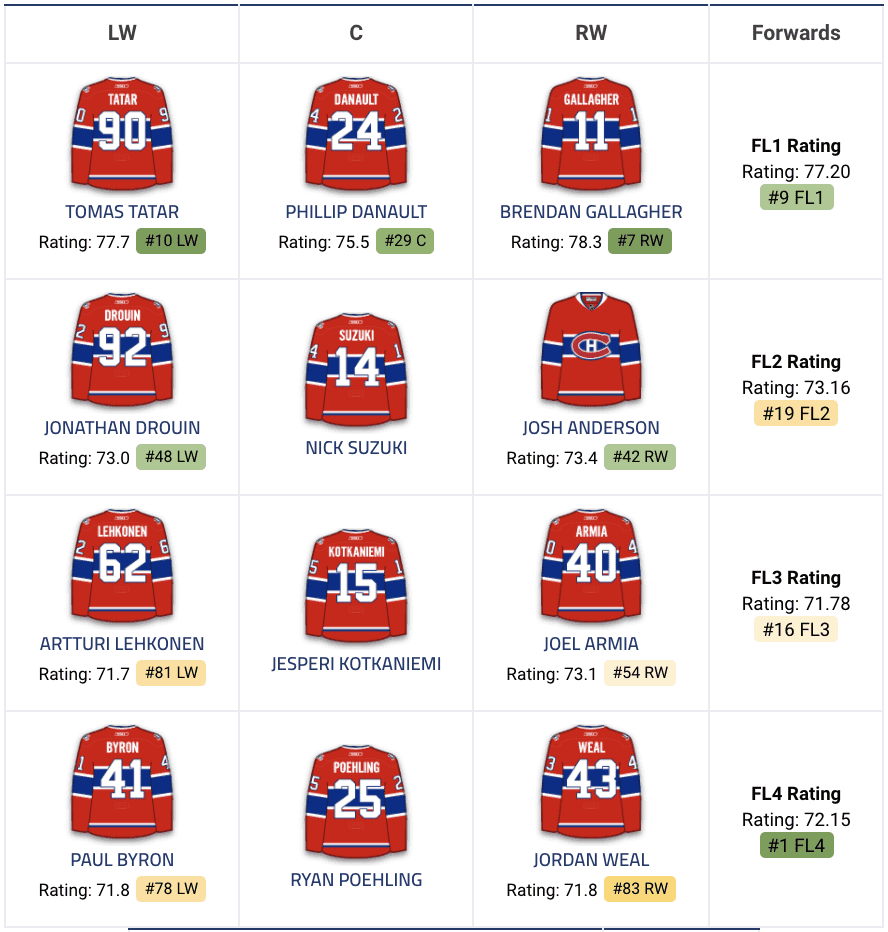Image resolution: width=888 pixels, height=932 pixels.
Task: Select Jesperi Kotkaniemi's number 15 jersey
Action: pyautogui.click(x=356, y=587)
